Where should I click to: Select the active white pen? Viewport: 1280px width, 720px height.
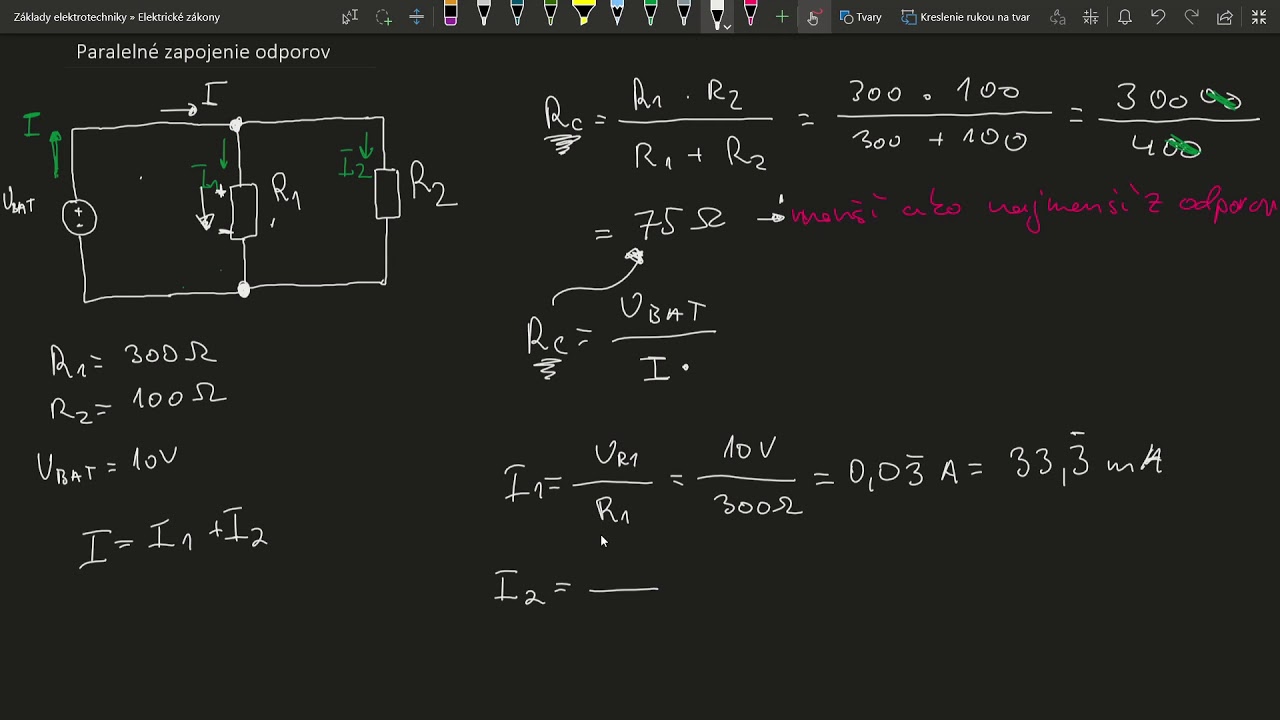716,14
